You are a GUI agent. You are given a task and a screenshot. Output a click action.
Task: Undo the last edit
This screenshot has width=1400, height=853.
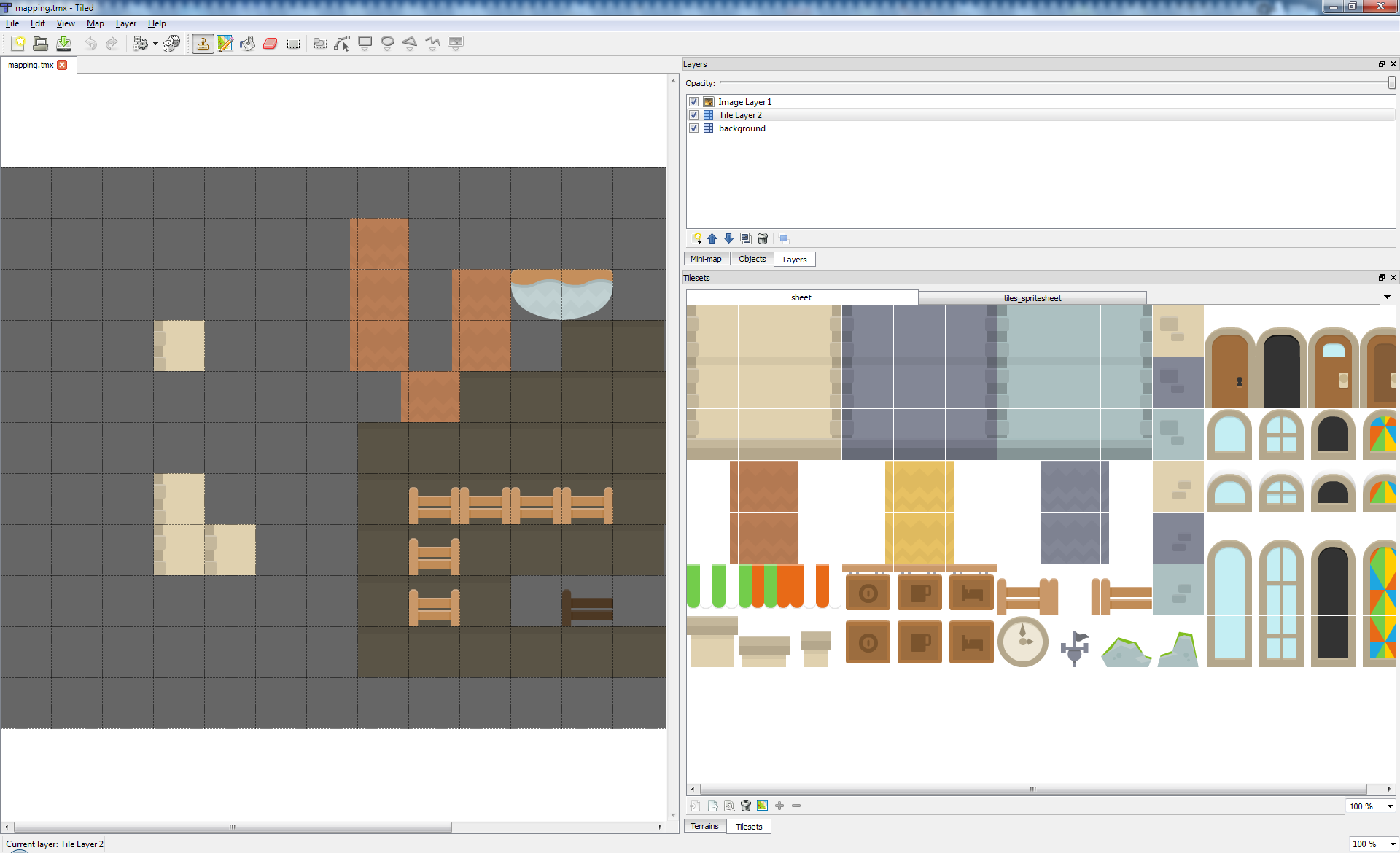click(x=90, y=44)
